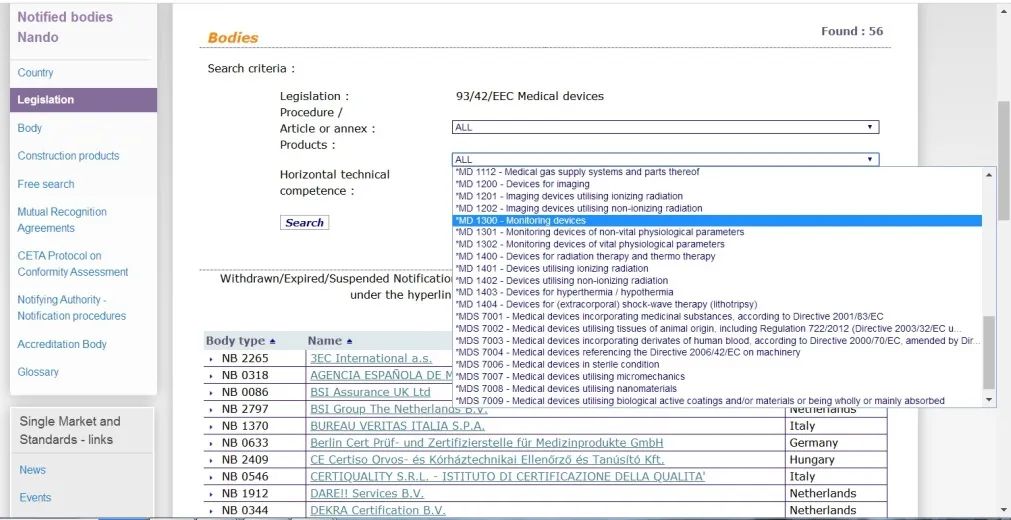Open the Products dropdown showing ALL
Screen dimensions: 1011x520
pos(665,159)
